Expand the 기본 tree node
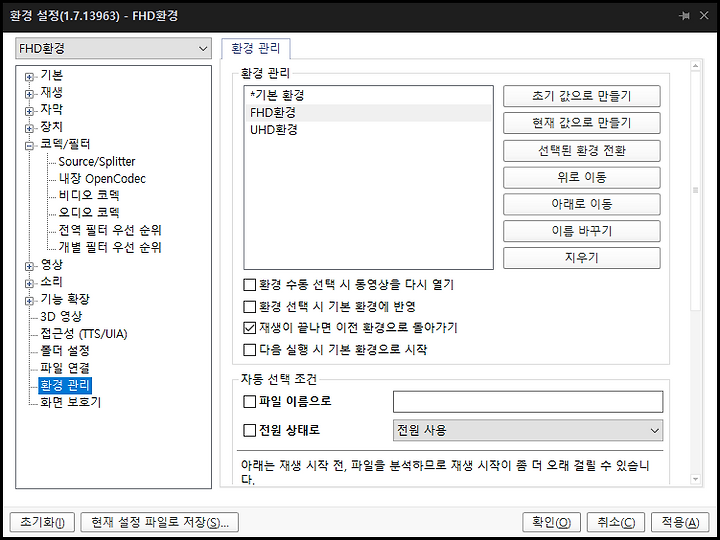The height and width of the screenshot is (540, 720). pos(29,77)
